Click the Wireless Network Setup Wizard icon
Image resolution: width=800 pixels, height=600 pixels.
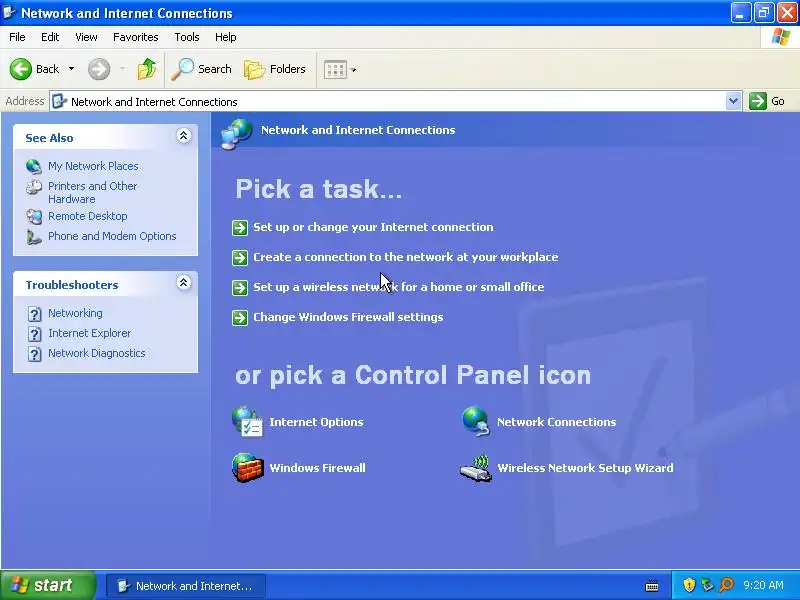(476, 468)
